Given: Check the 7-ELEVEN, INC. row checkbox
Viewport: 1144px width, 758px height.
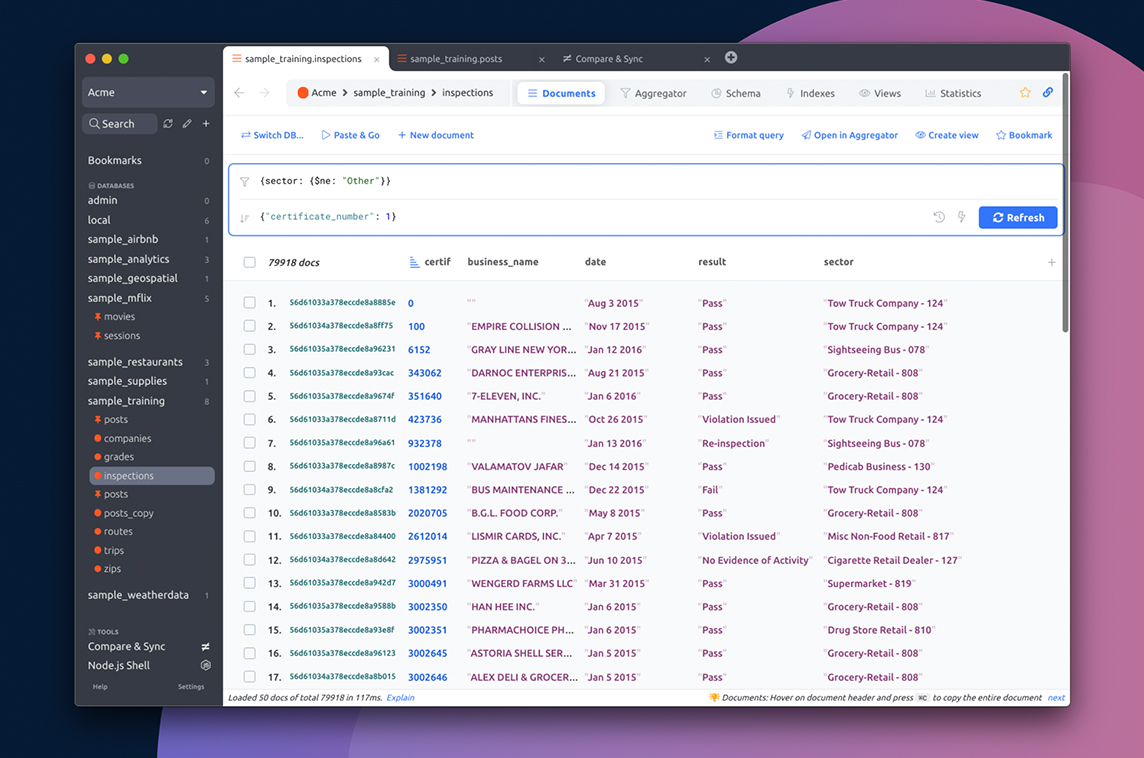Looking at the screenshot, I should [250, 396].
